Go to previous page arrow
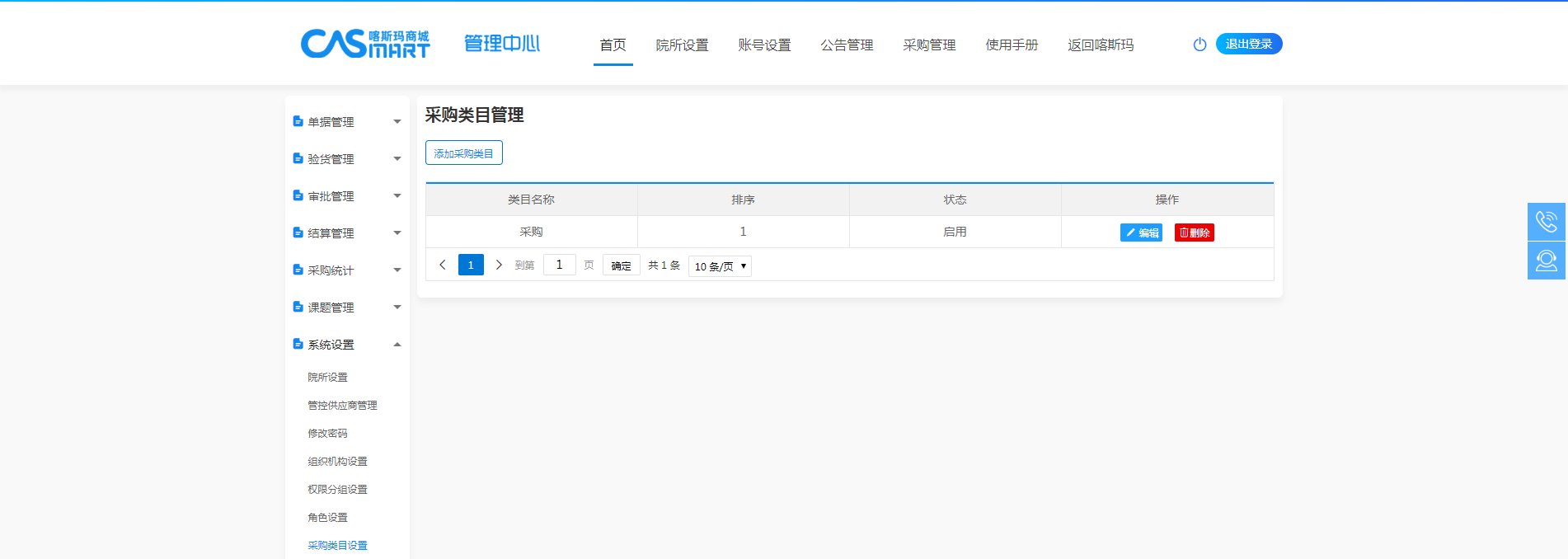Screen dimensions: 1568x559 443,265
